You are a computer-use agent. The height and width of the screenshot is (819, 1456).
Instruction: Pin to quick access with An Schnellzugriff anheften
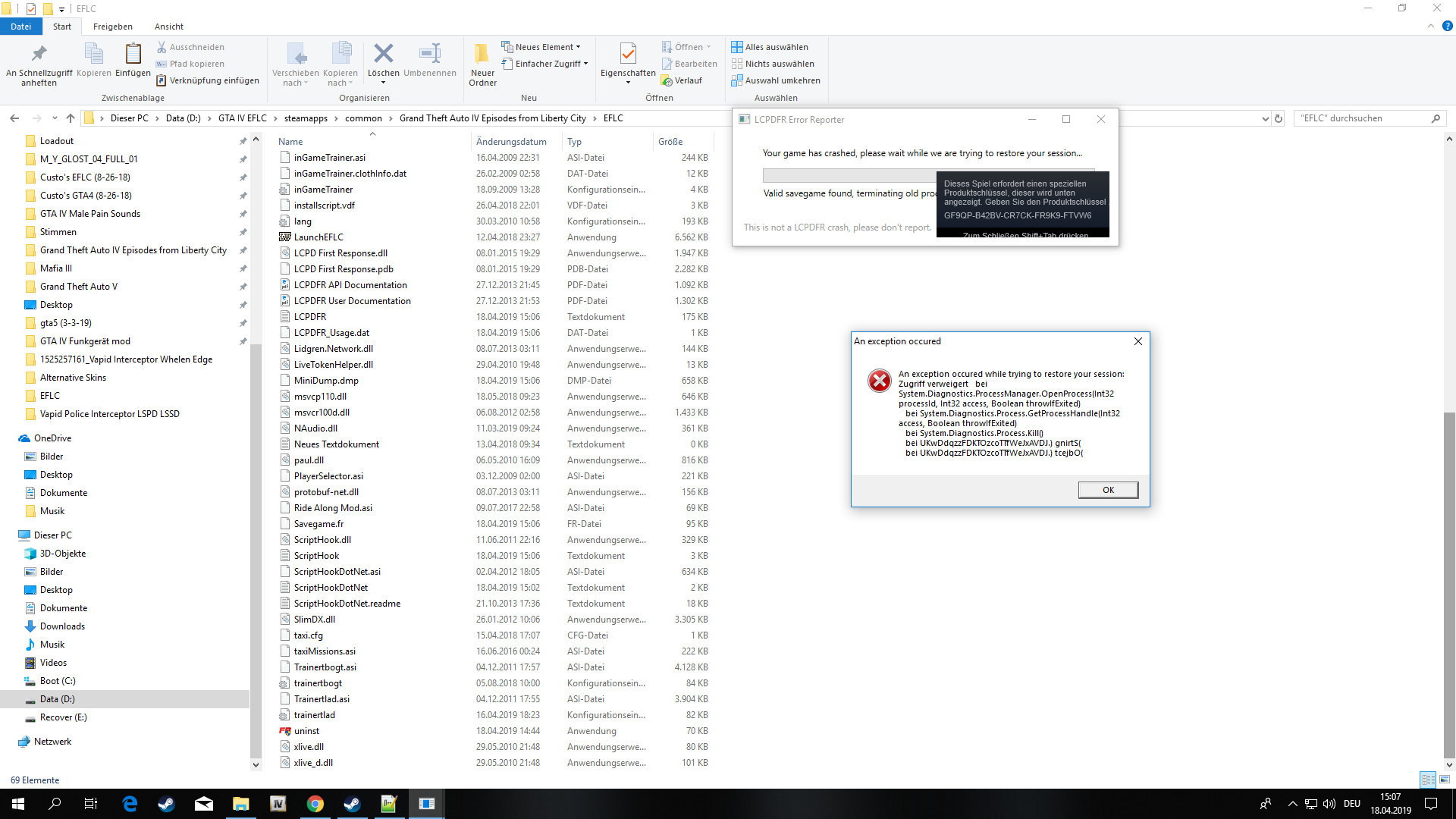[x=39, y=55]
